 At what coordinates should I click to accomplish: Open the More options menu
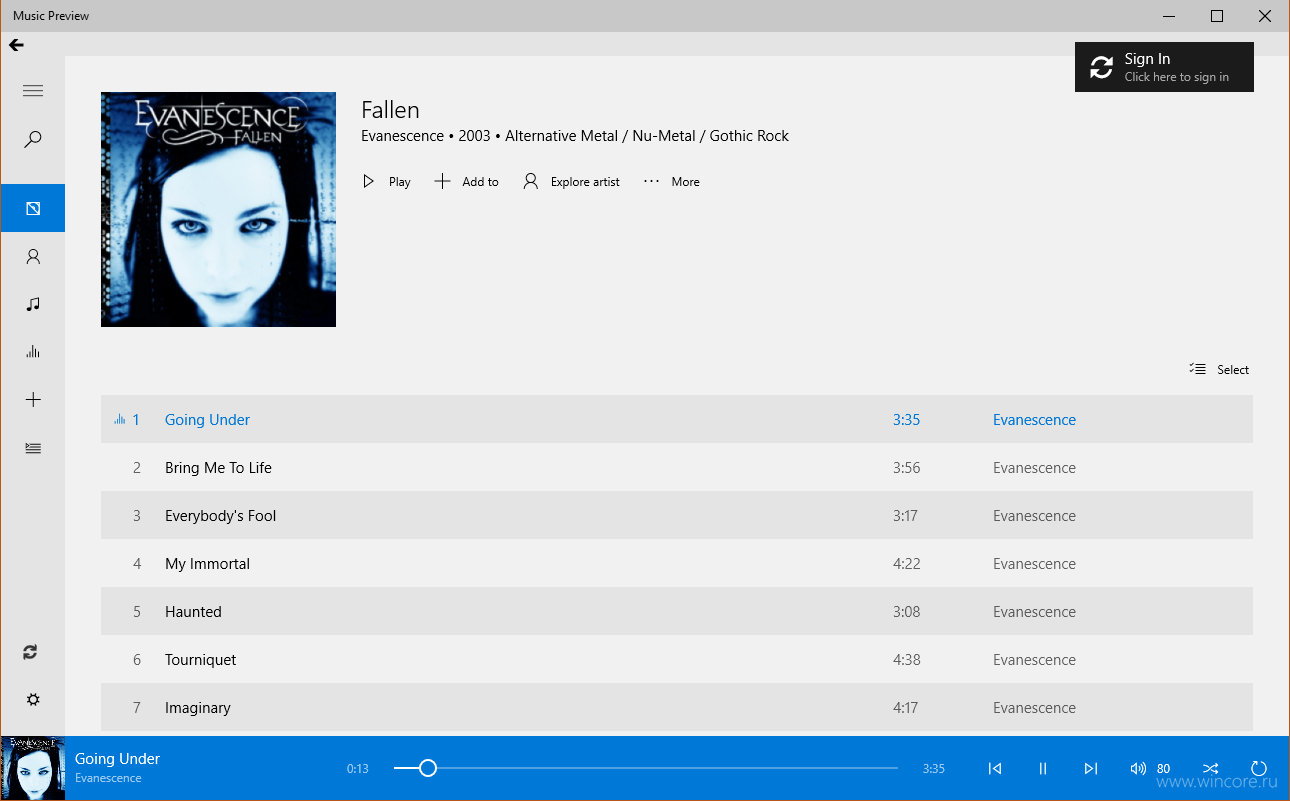tap(672, 182)
